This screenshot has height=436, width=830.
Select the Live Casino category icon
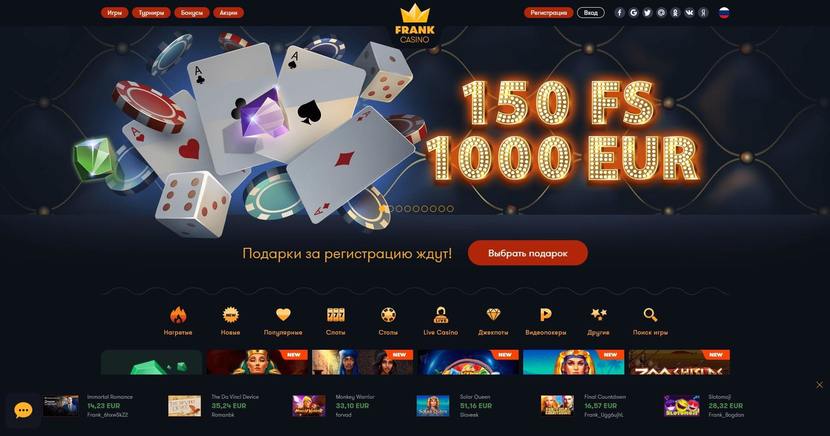pos(440,315)
